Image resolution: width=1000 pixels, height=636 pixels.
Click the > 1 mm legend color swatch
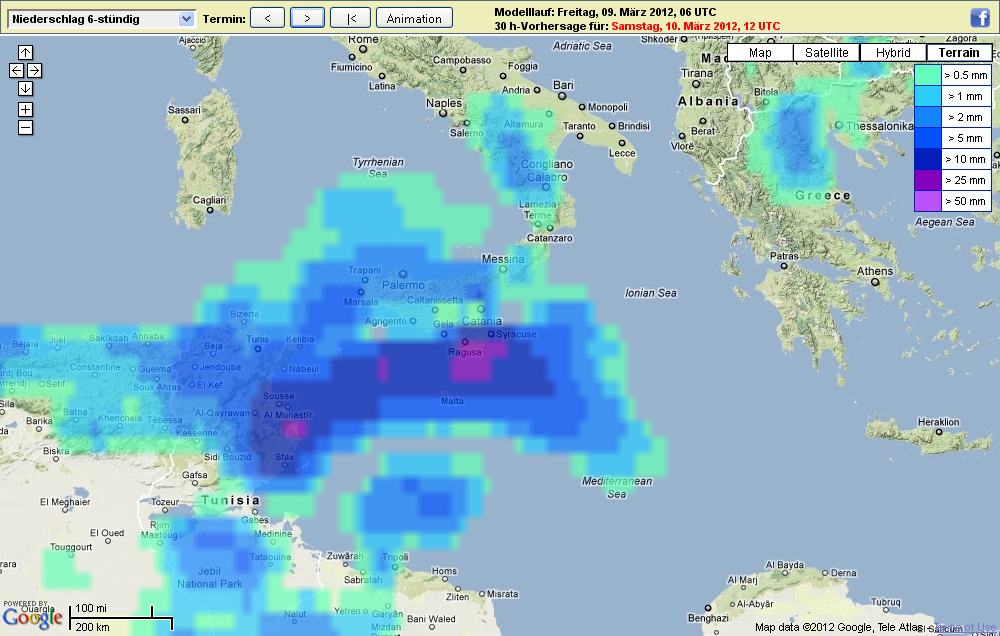pyautogui.click(x=928, y=96)
